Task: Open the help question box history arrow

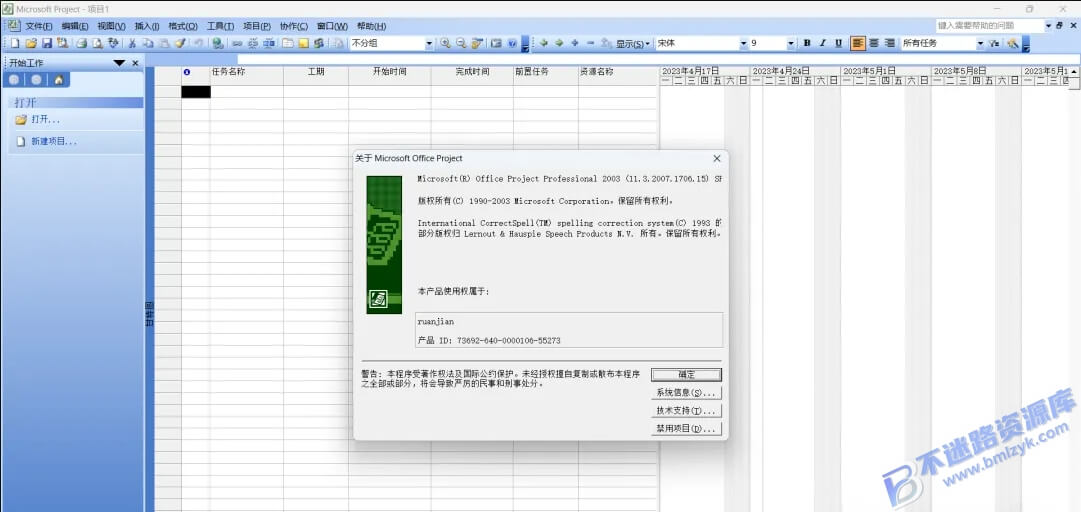Action: tap(1049, 25)
